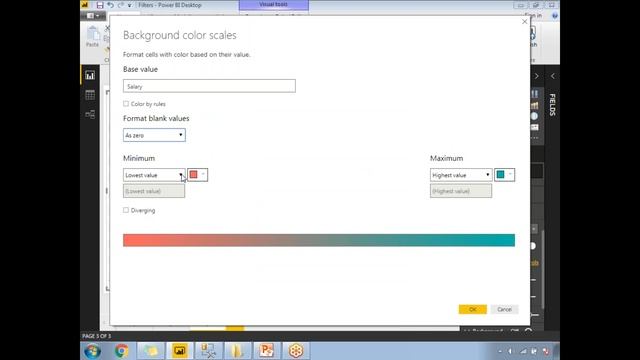Screen dimensions: 640x360
Task: Open the Snipping Tool taskbar icon
Action: coord(209,351)
